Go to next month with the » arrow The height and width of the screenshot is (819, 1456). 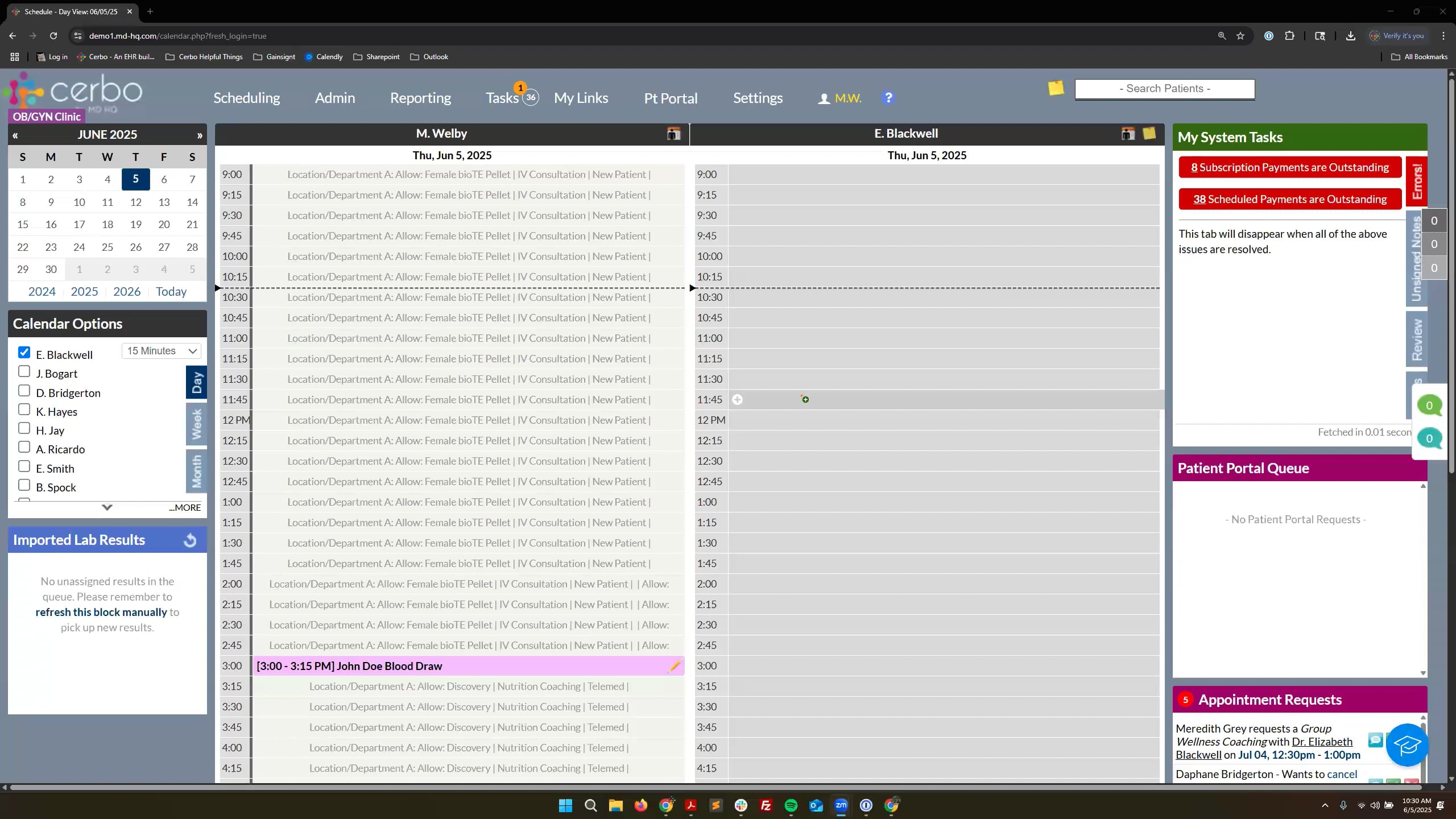200,135
